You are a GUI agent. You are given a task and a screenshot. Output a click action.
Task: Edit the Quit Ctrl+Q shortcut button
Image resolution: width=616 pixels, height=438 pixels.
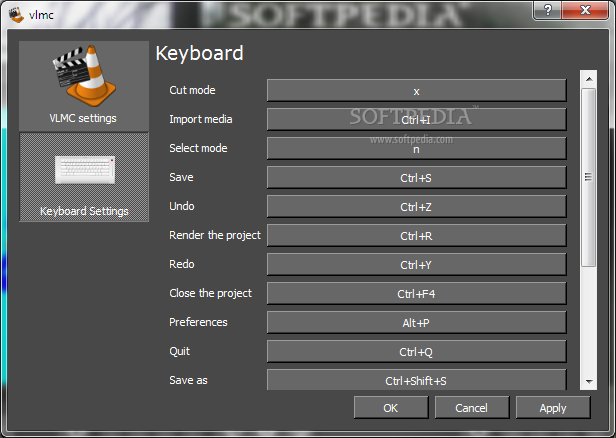[416, 352]
